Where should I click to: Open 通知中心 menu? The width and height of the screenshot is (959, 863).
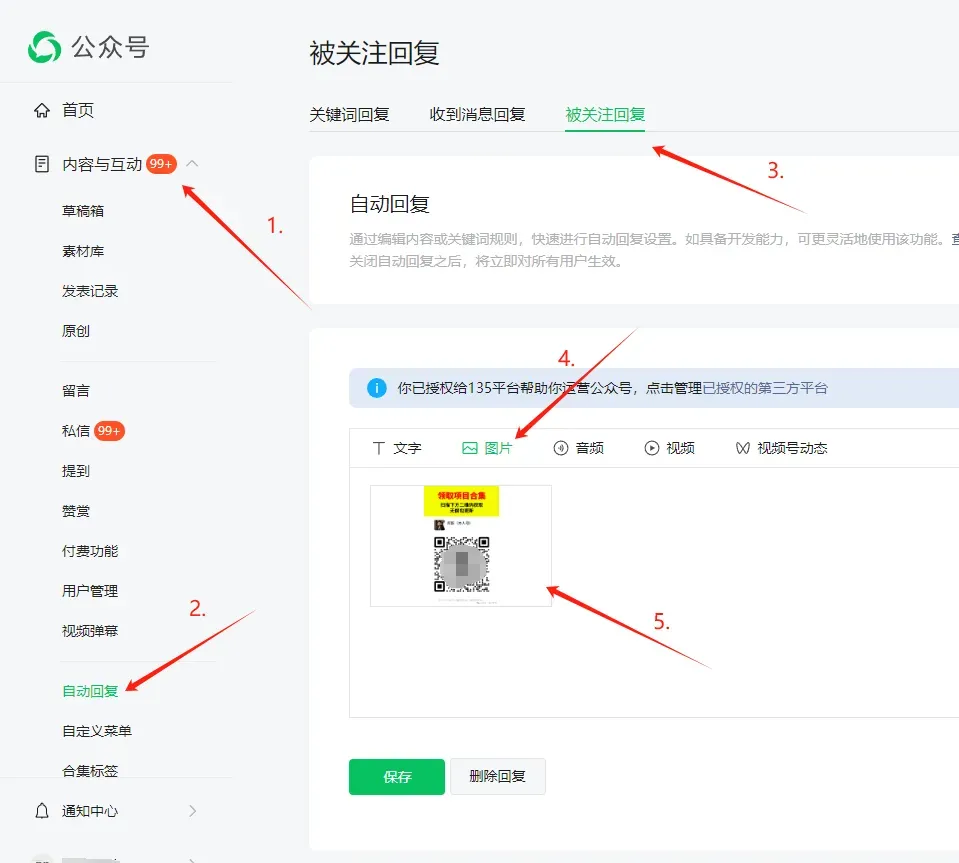pyautogui.click(x=90, y=811)
